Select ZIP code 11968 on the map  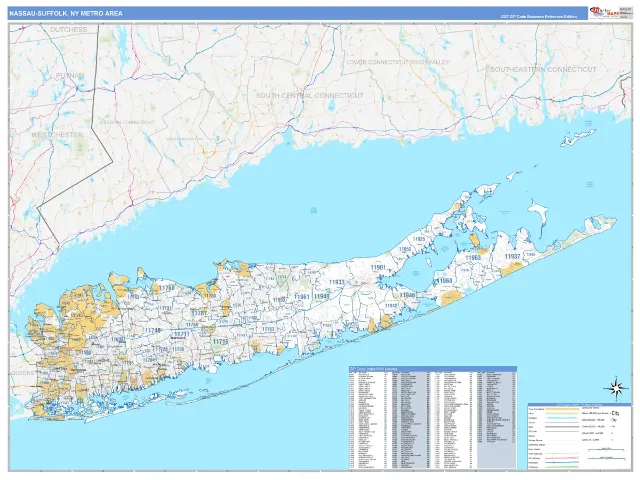pos(444,281)
